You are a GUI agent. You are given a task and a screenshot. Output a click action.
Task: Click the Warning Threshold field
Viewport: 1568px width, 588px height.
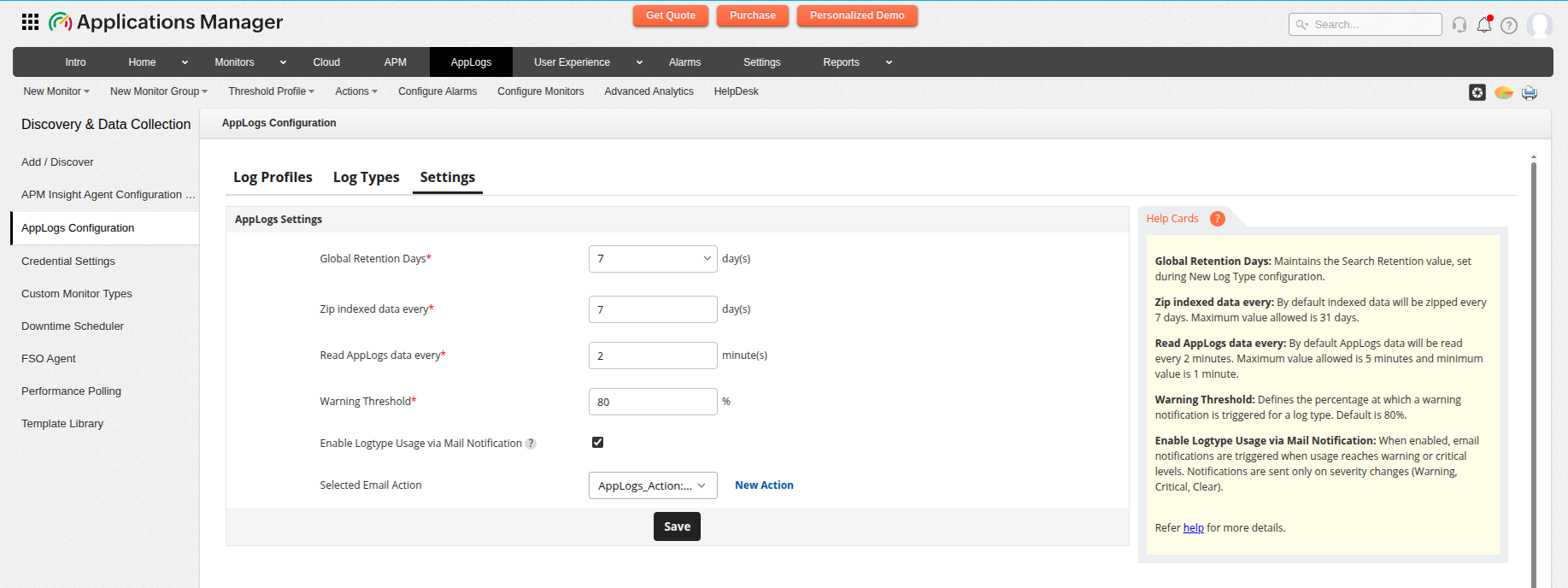pyautogui.click(x=653, y=402)
